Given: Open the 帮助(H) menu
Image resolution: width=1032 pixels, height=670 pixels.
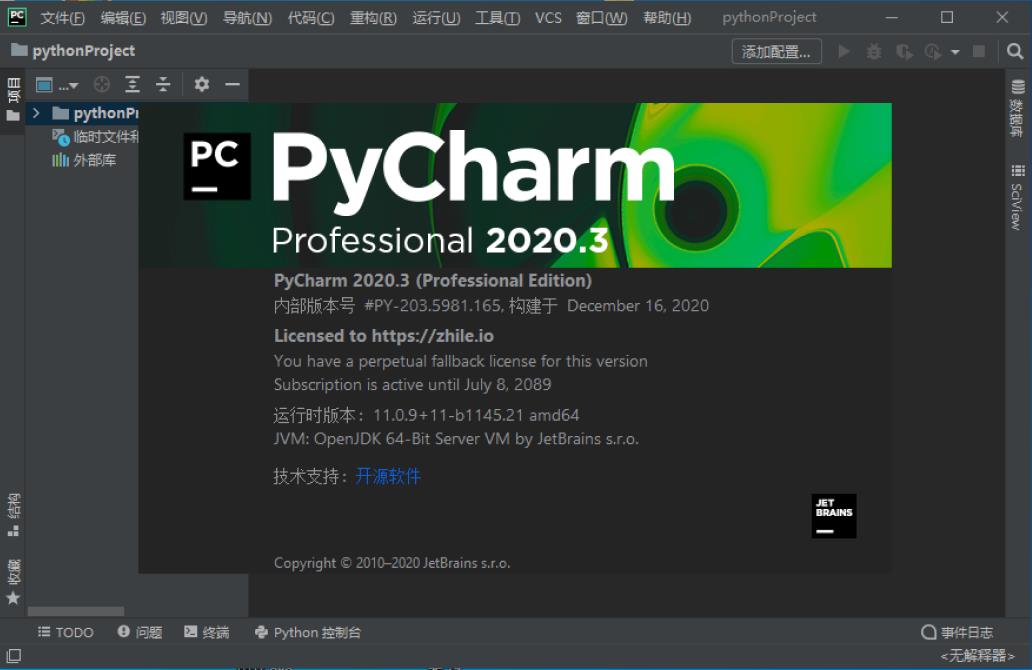Looking at the screenshot, I should (x=667, y=18).
